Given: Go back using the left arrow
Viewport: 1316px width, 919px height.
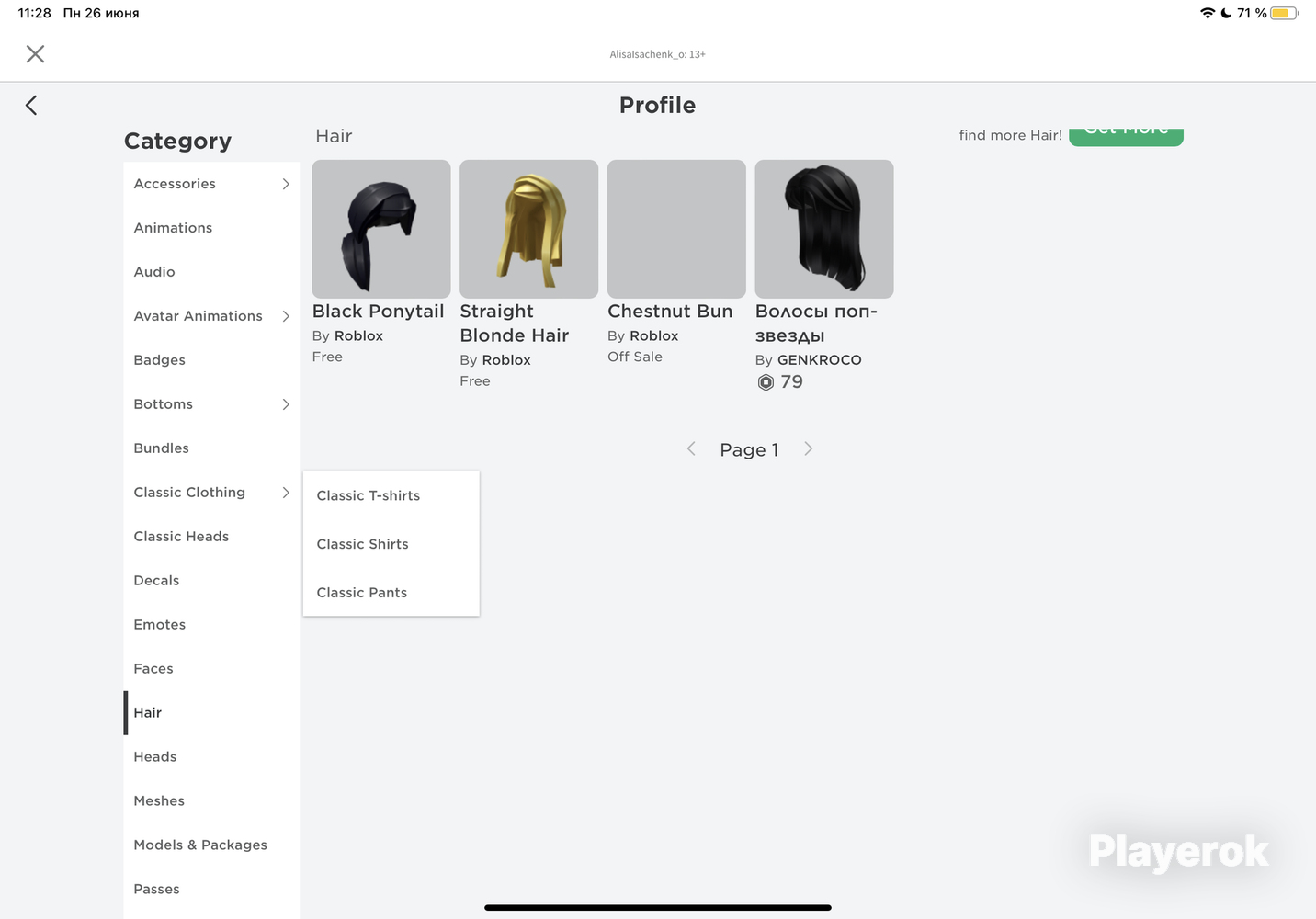Looking at the screenshot, I should coord(31,106).
